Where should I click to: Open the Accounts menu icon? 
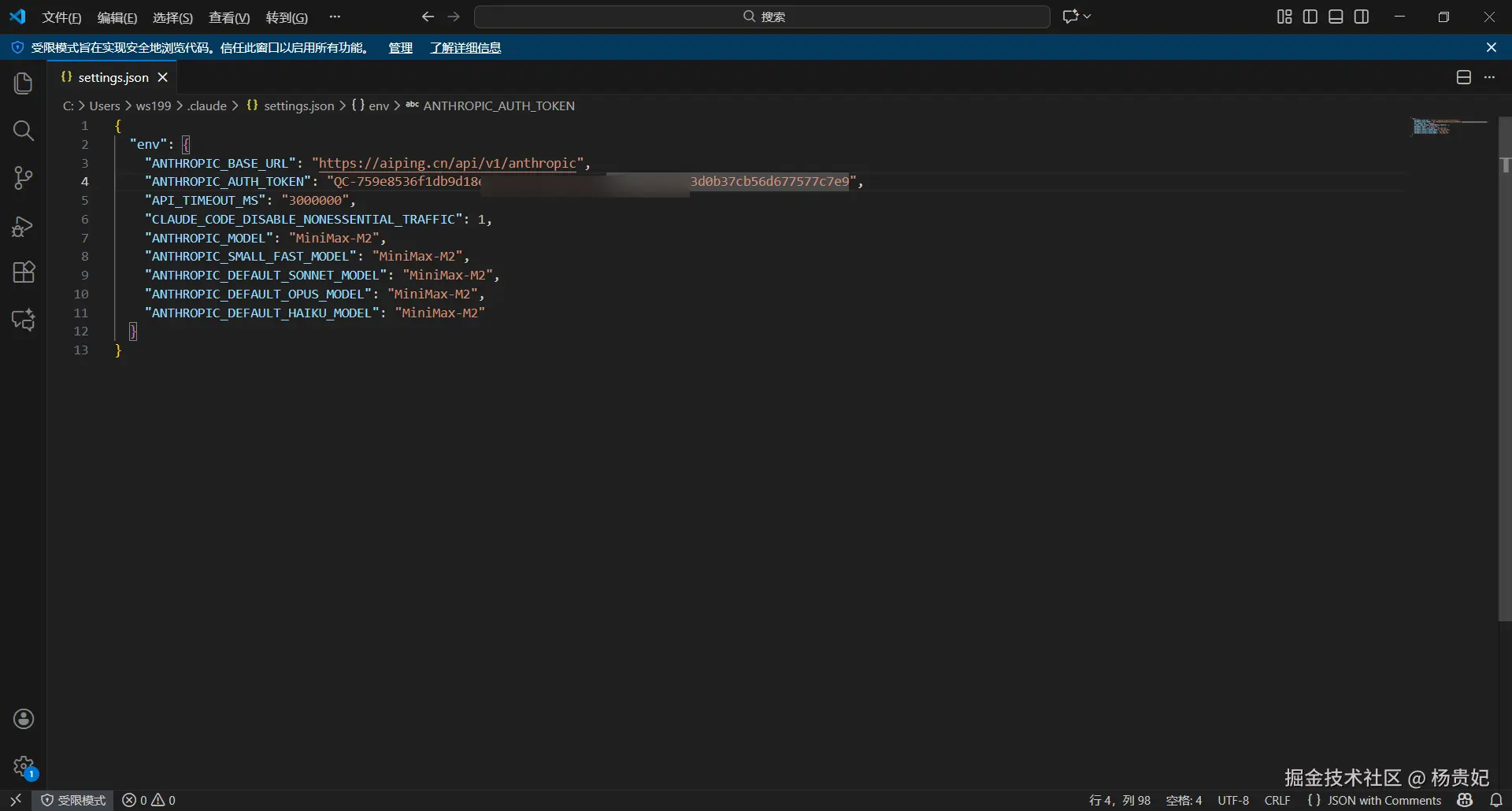tap(24, 719)
